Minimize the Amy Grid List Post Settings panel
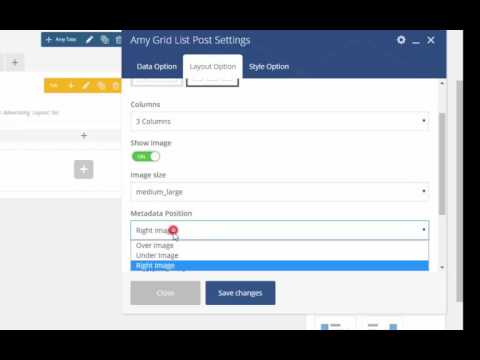 click(x=416, y=41)
